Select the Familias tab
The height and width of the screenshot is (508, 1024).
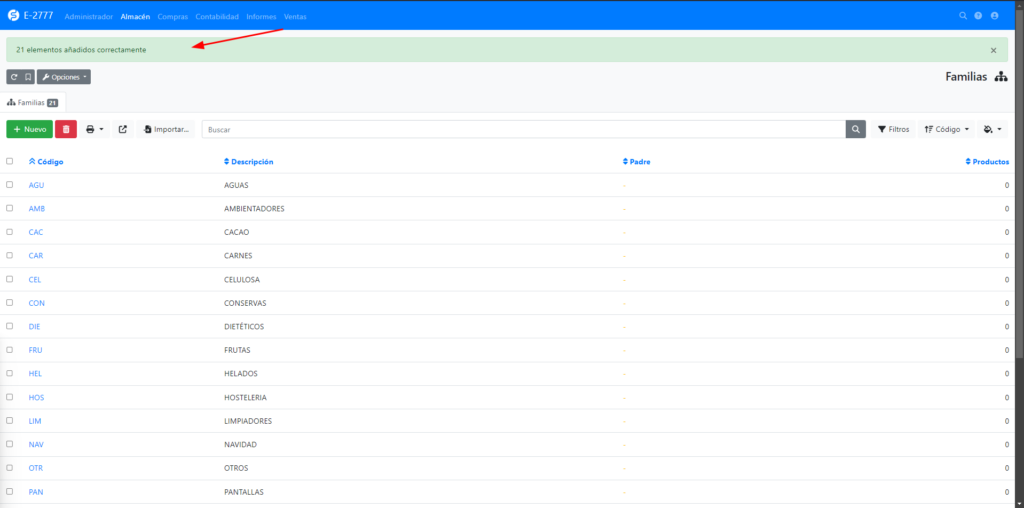tap(33, 102)
